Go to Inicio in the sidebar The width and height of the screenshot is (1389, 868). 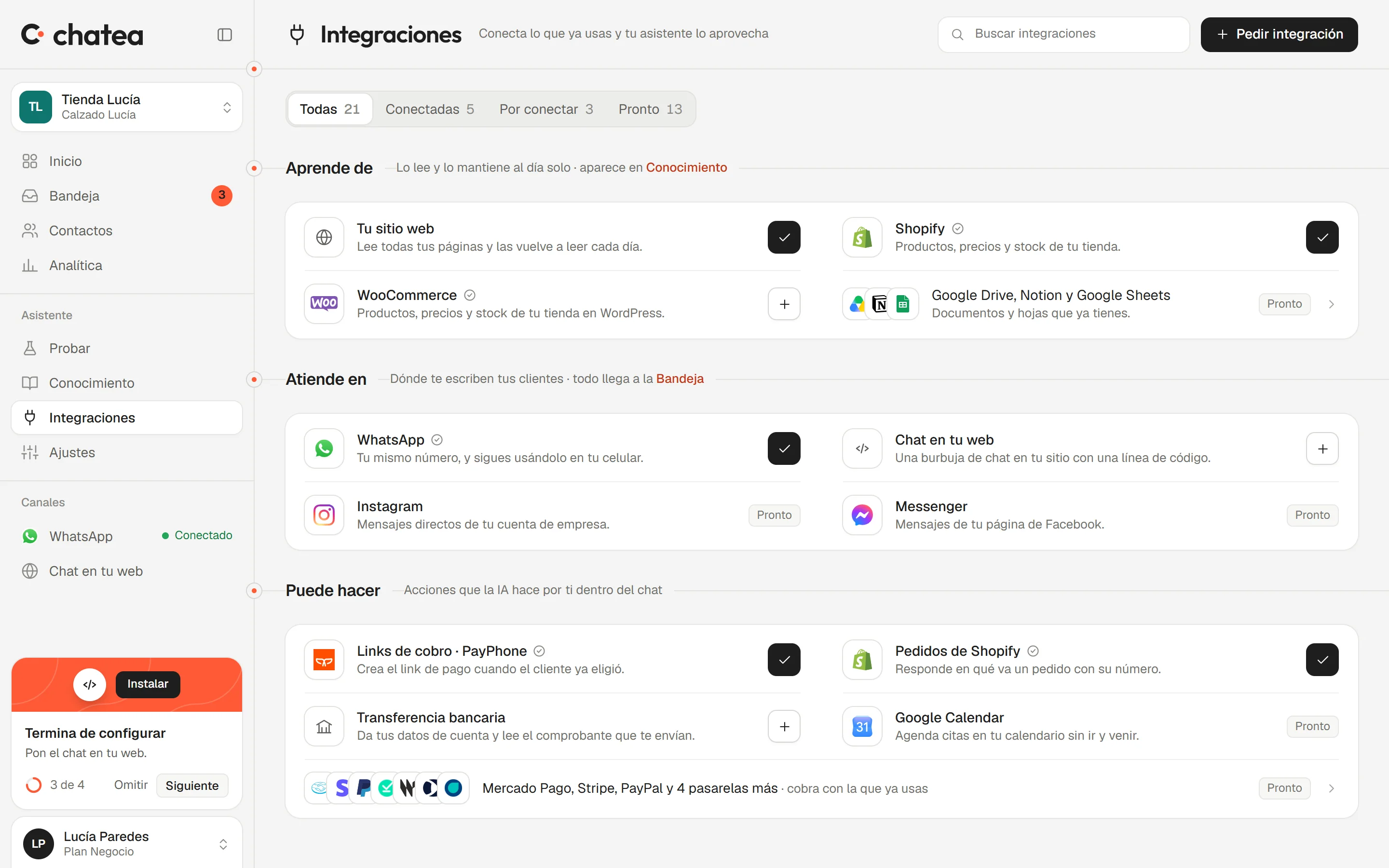[127, 162]
